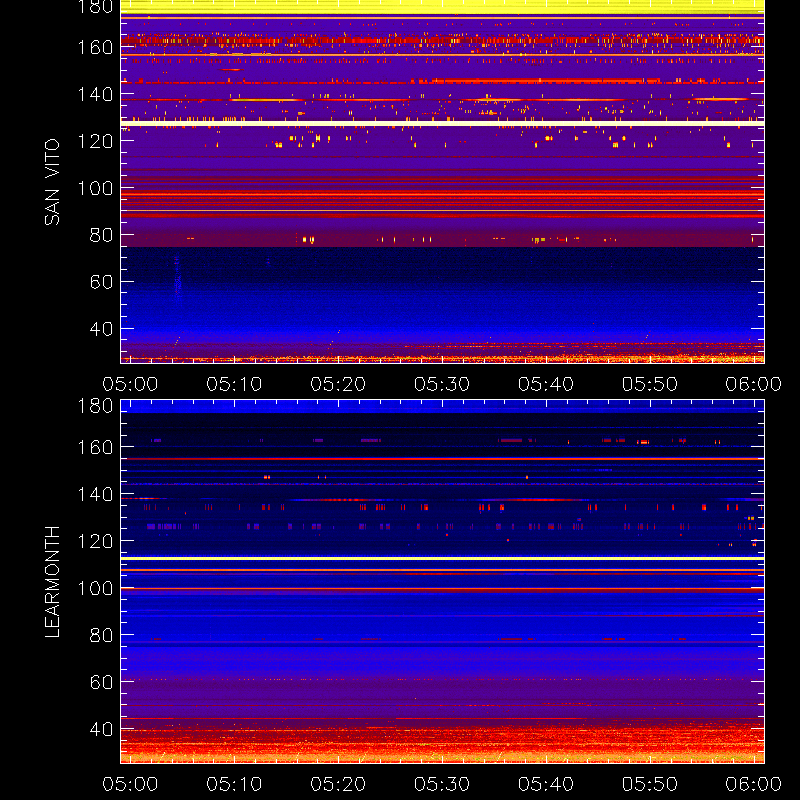
Task: Click 06:00 time label below San Vito plot
Action: coord(754,384)
